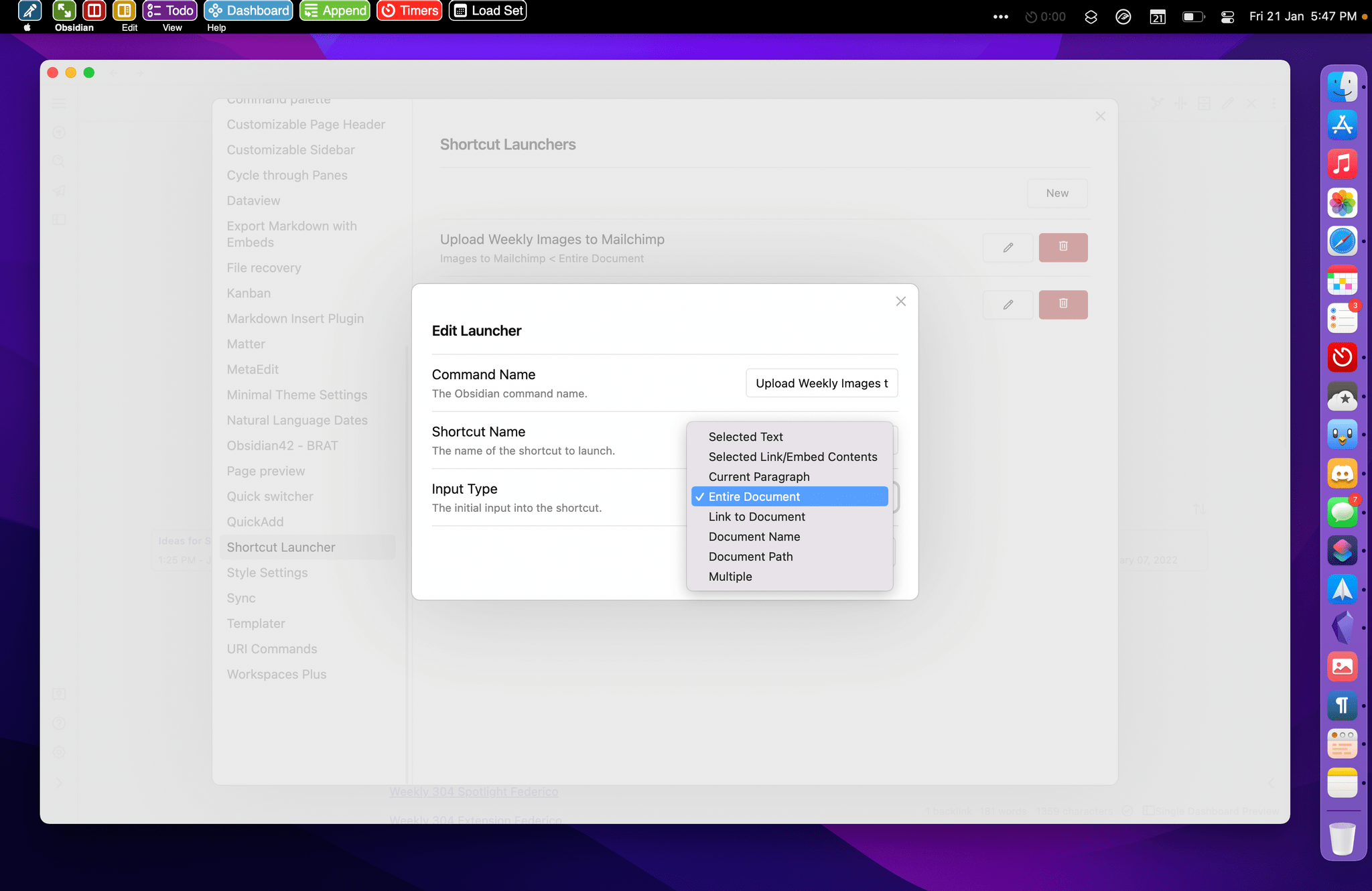Open Minimal Theme Settings

297,395
